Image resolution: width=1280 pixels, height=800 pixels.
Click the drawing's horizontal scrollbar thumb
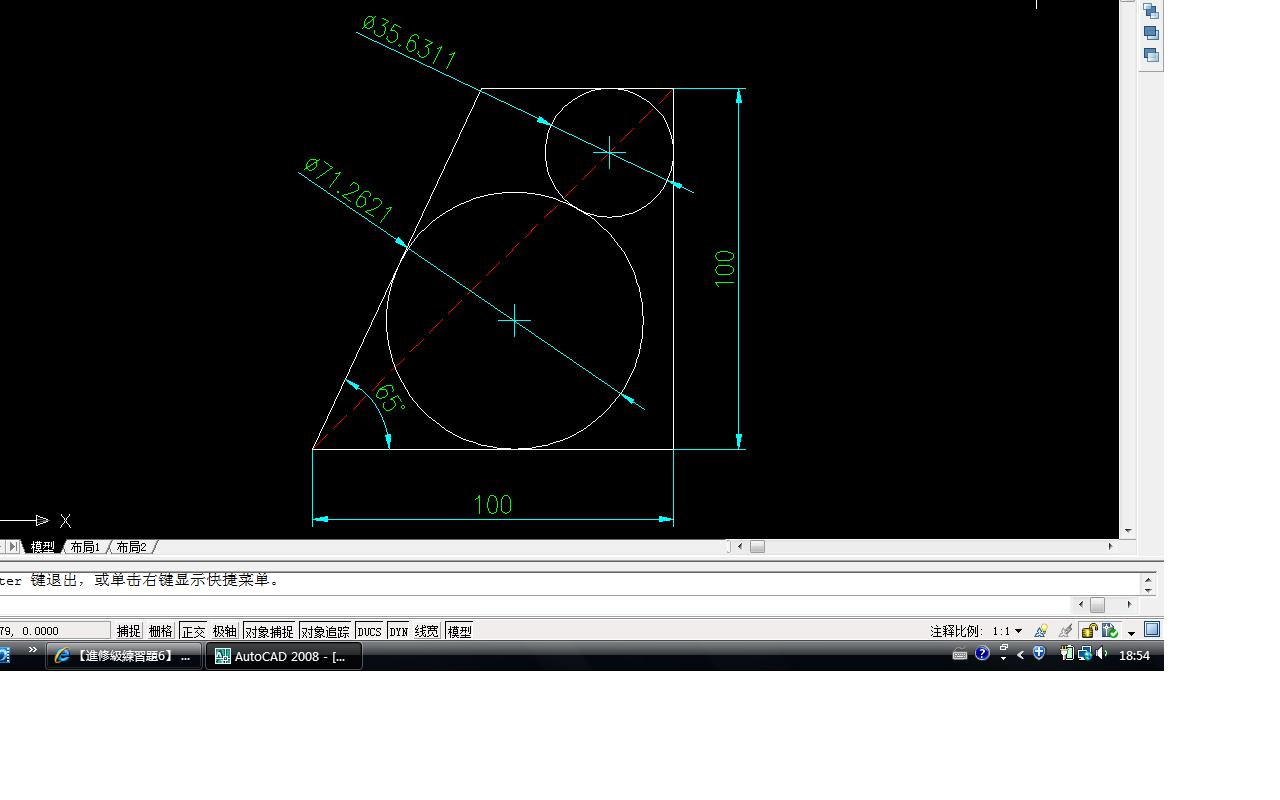pyautogui.click(x=757, y=546)
